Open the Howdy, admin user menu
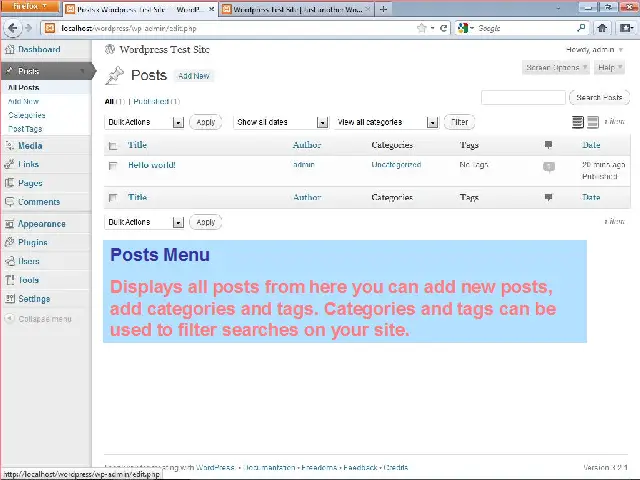 coord(594,49)
